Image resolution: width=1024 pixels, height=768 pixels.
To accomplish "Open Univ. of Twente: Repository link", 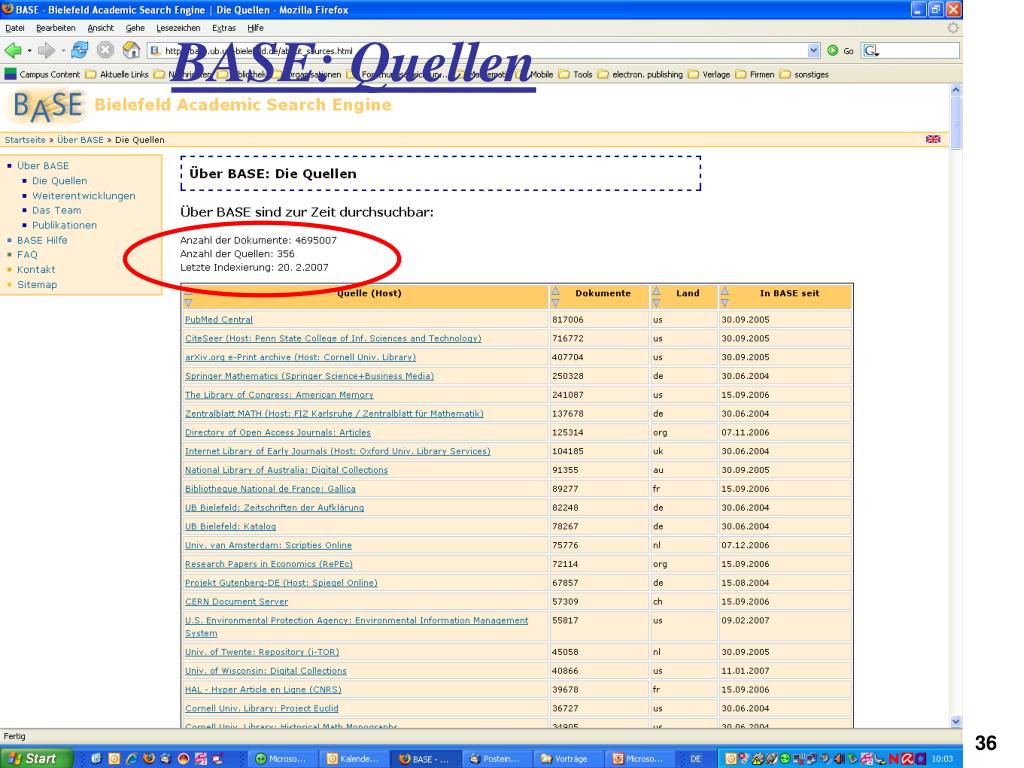I will (262, 652).
